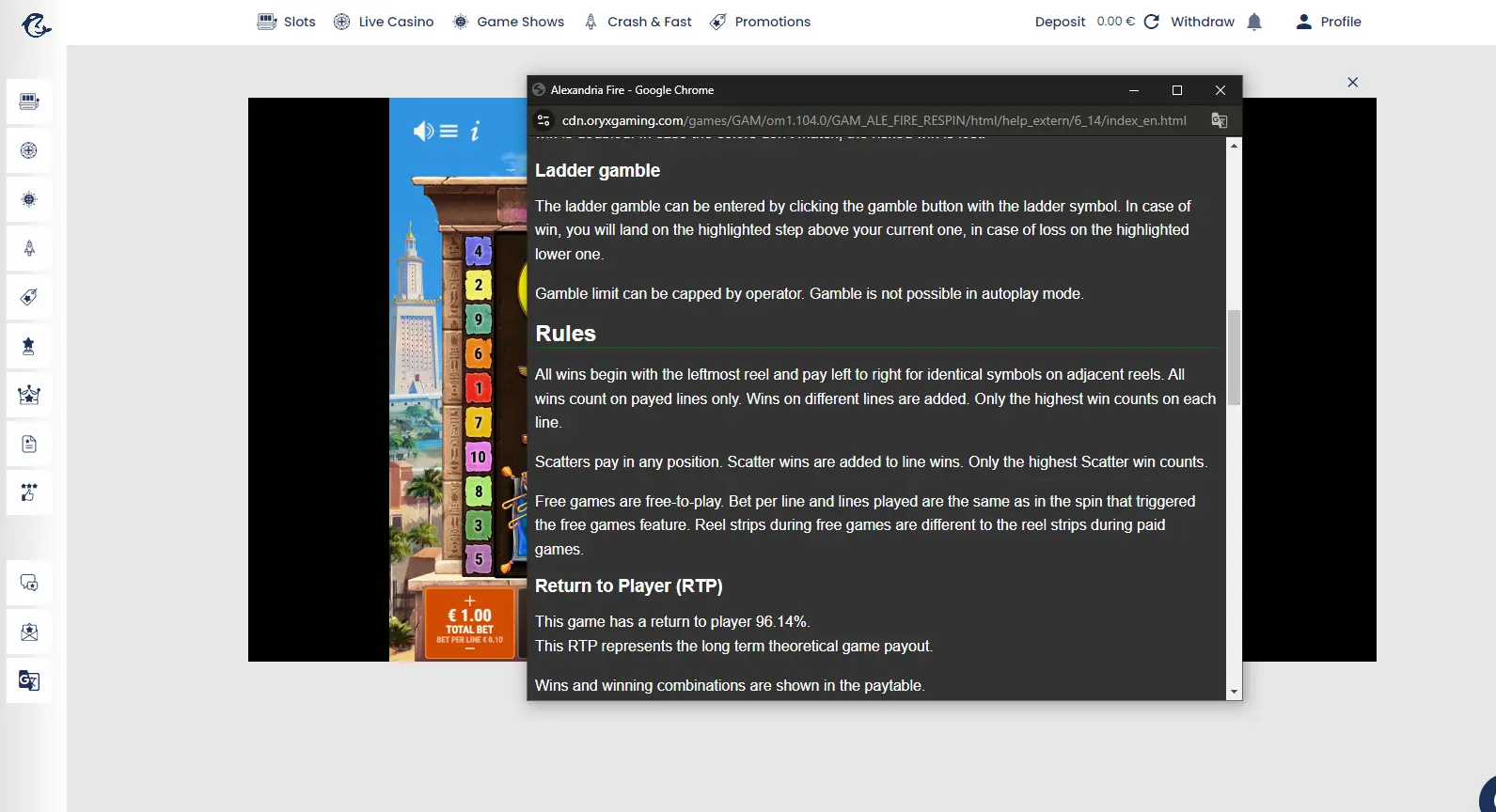
Task: Select payline number 5
Action: pyautogui.click(x=479, y=559)
